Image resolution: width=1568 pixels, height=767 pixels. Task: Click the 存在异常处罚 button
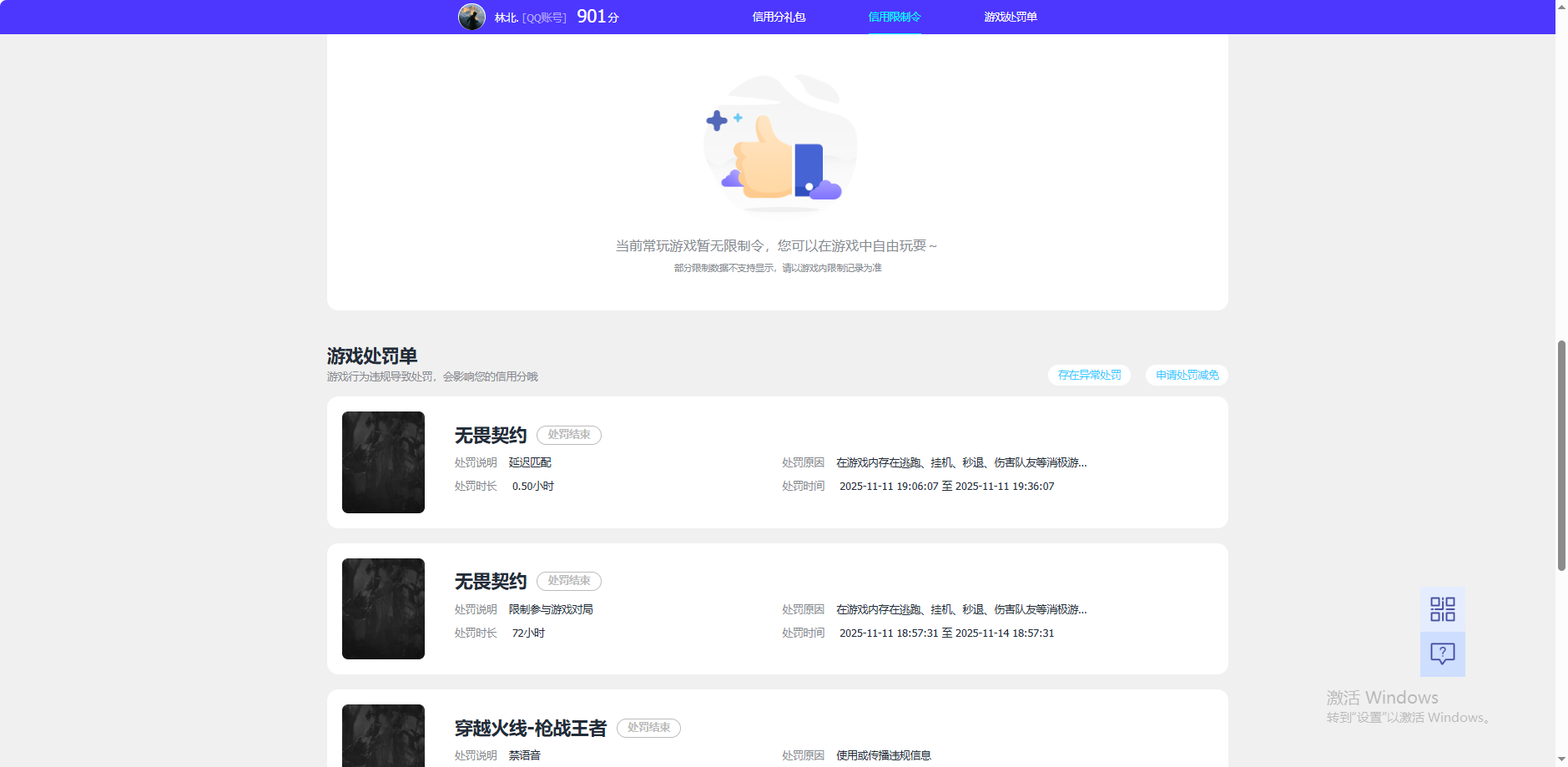[x=1090, y=376]
